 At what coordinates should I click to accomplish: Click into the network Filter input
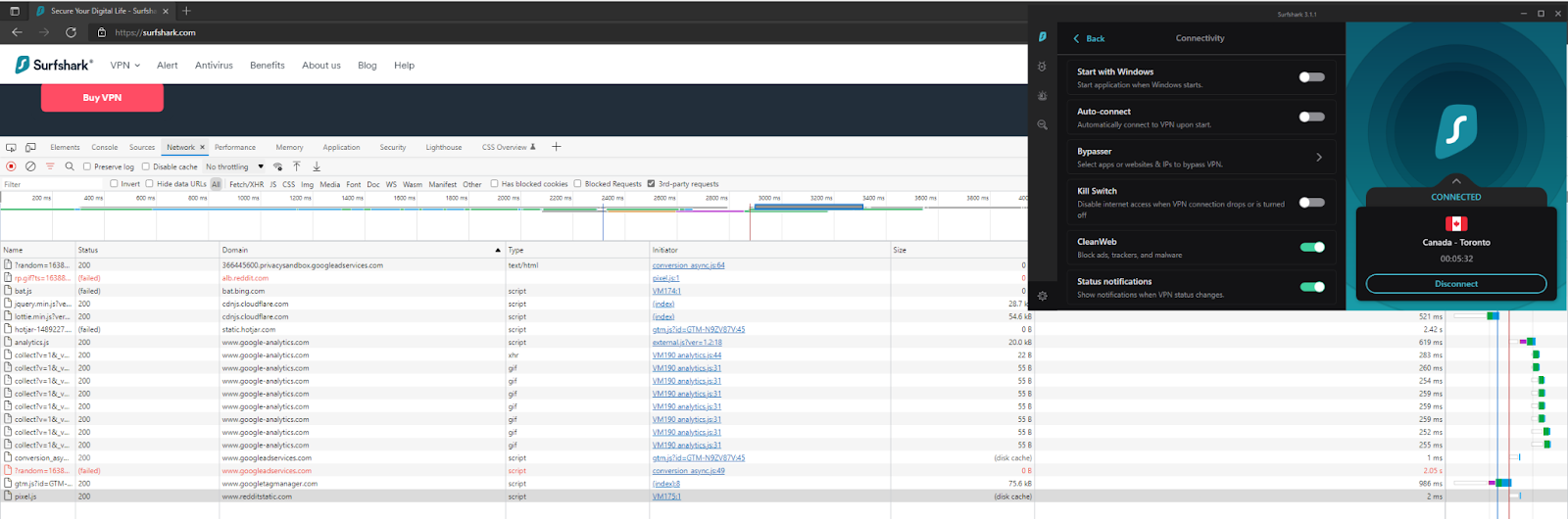click(52, 184)
